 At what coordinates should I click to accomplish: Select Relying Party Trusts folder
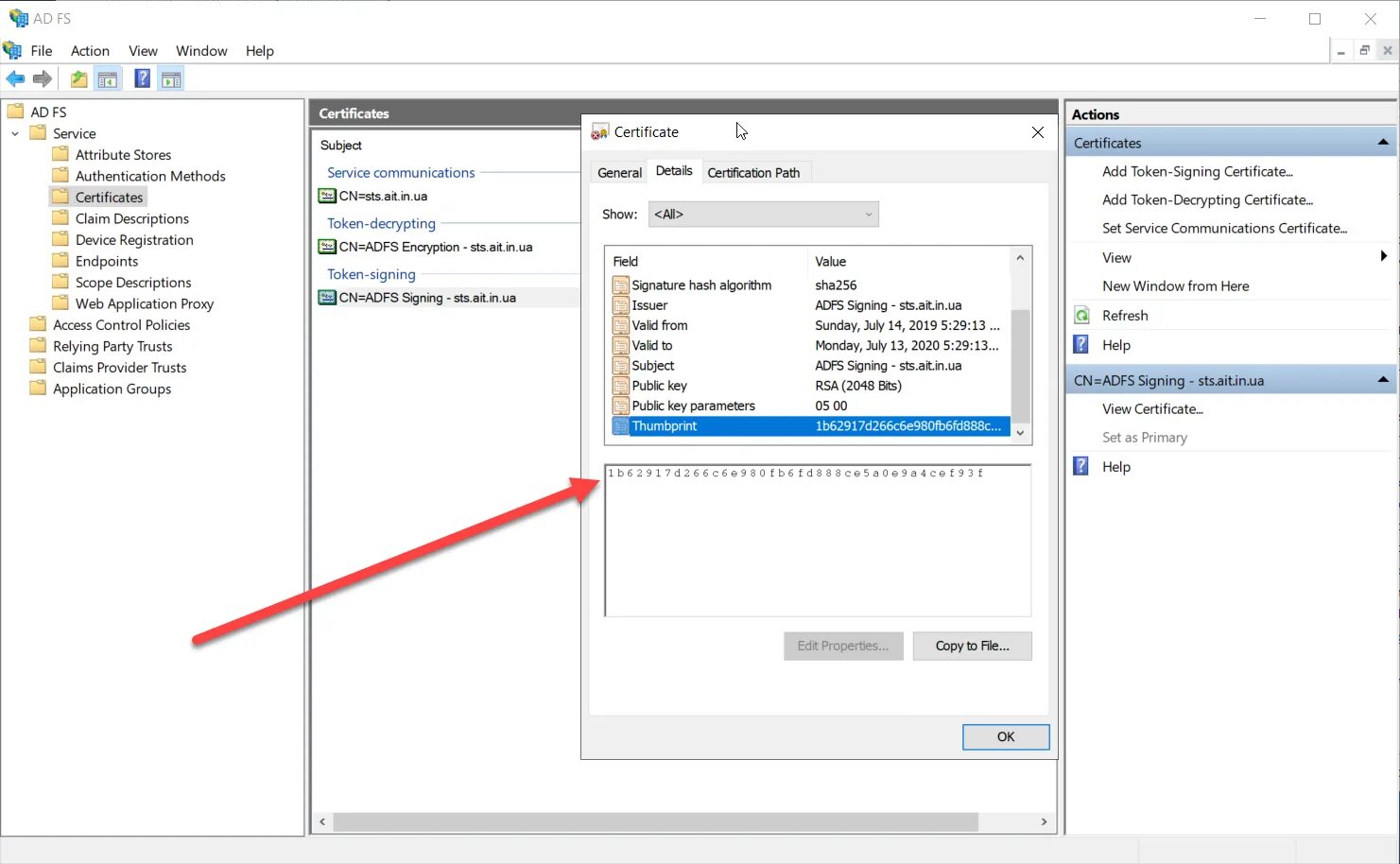click(112, 346)
